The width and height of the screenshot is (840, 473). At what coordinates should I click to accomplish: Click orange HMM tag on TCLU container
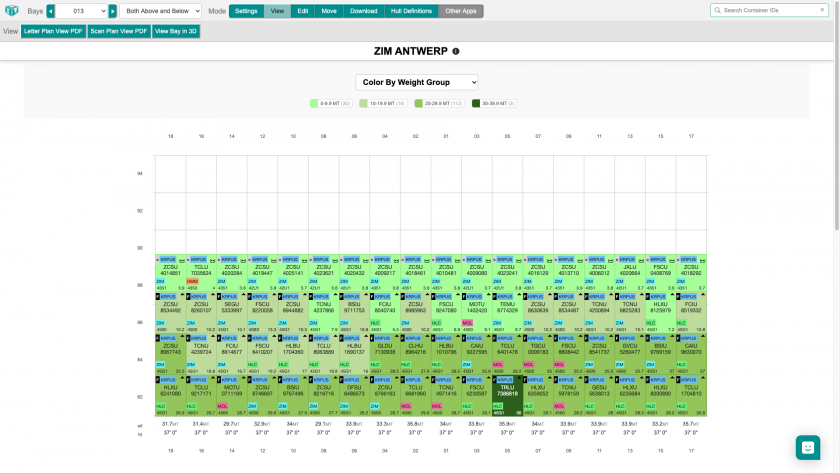point(192,281)
